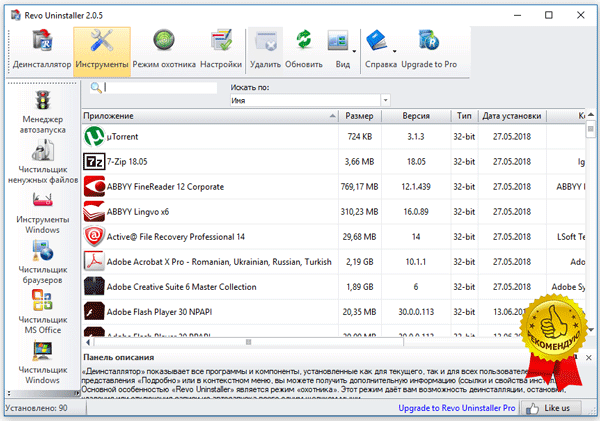Click Upgrade to Pro toolbar icon
600x421 pixels.
(x=429, y=40)
